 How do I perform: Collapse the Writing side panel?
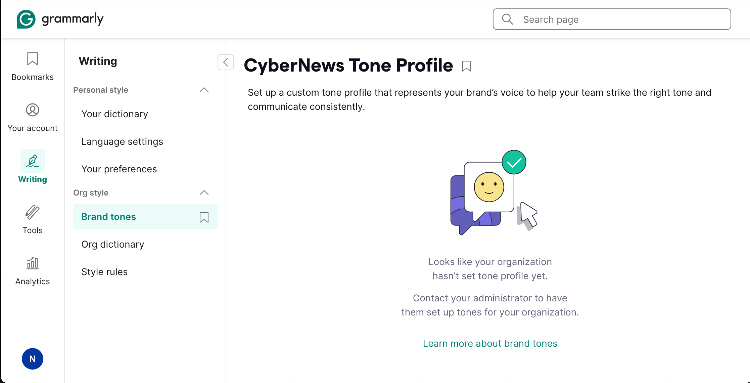(225, 62)
